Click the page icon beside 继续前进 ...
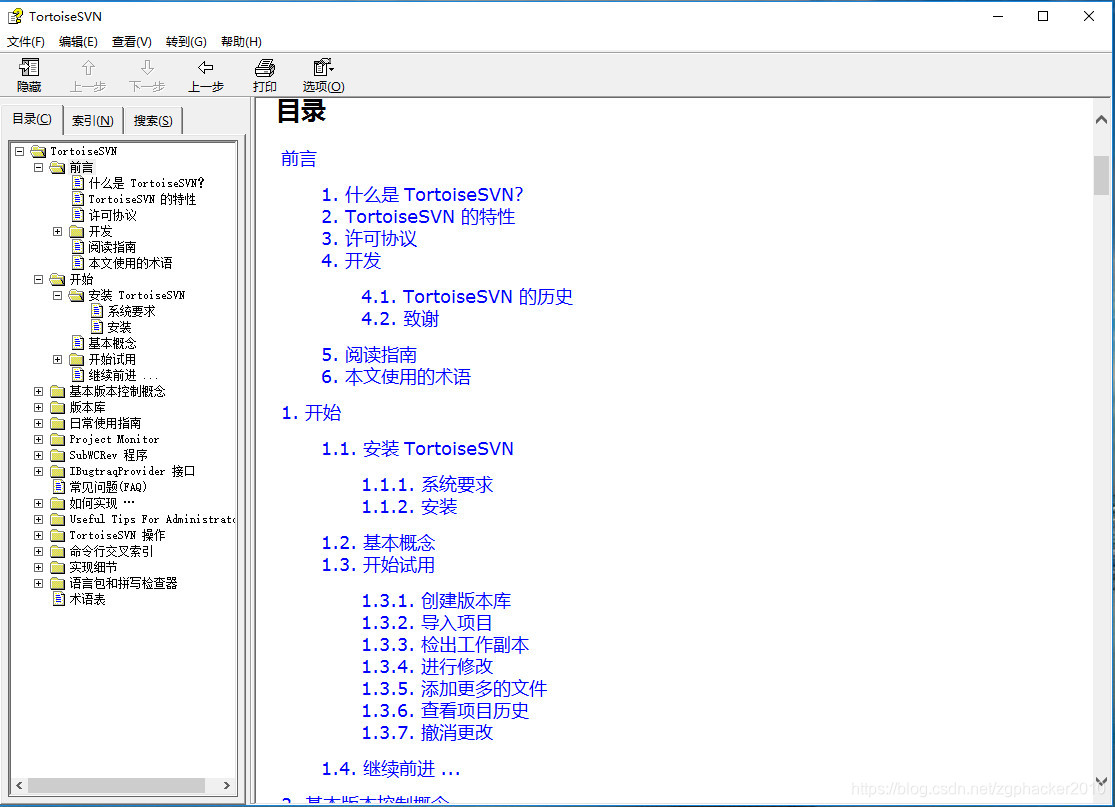The width and height of the screenshot is (1115, 807). click(x=78, y=375)
